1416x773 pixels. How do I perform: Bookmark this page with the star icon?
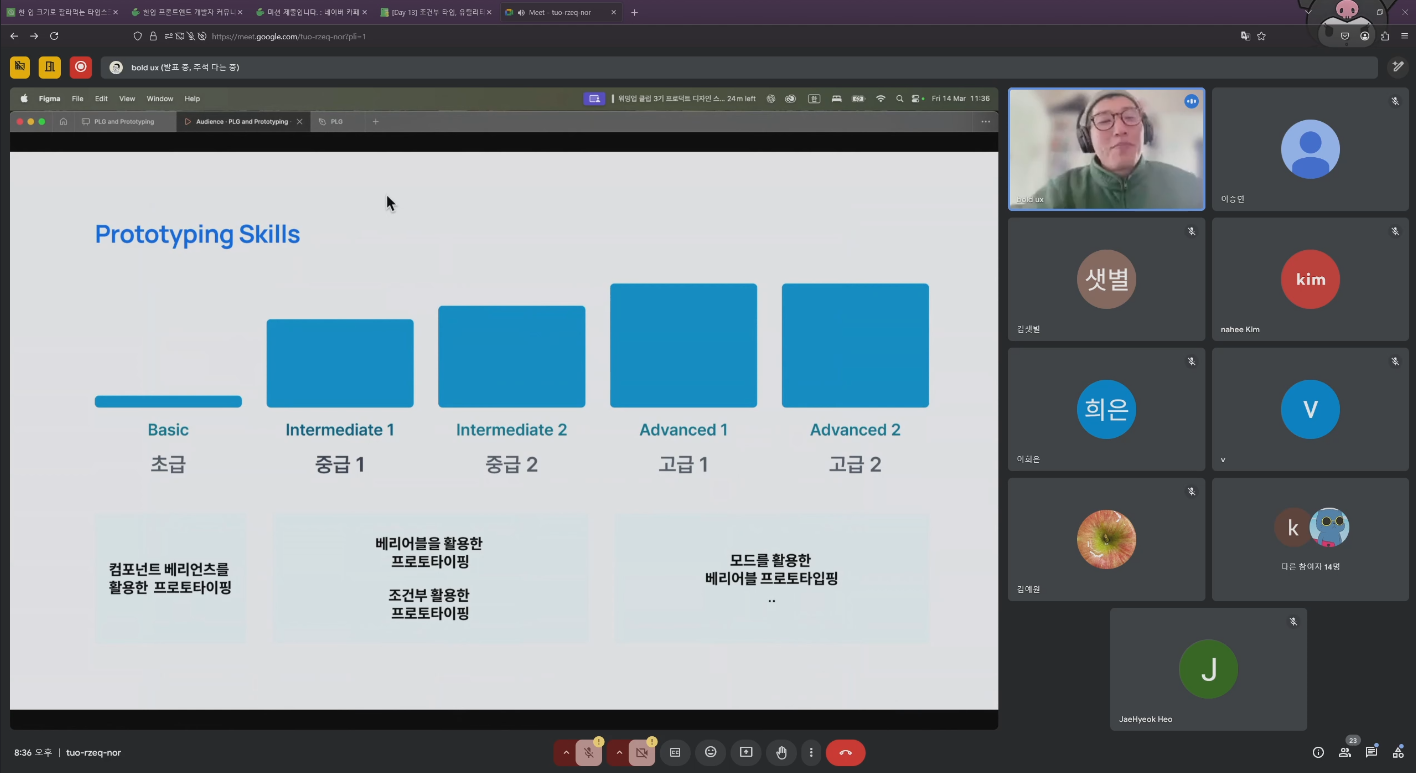(x=1261, y=36)
